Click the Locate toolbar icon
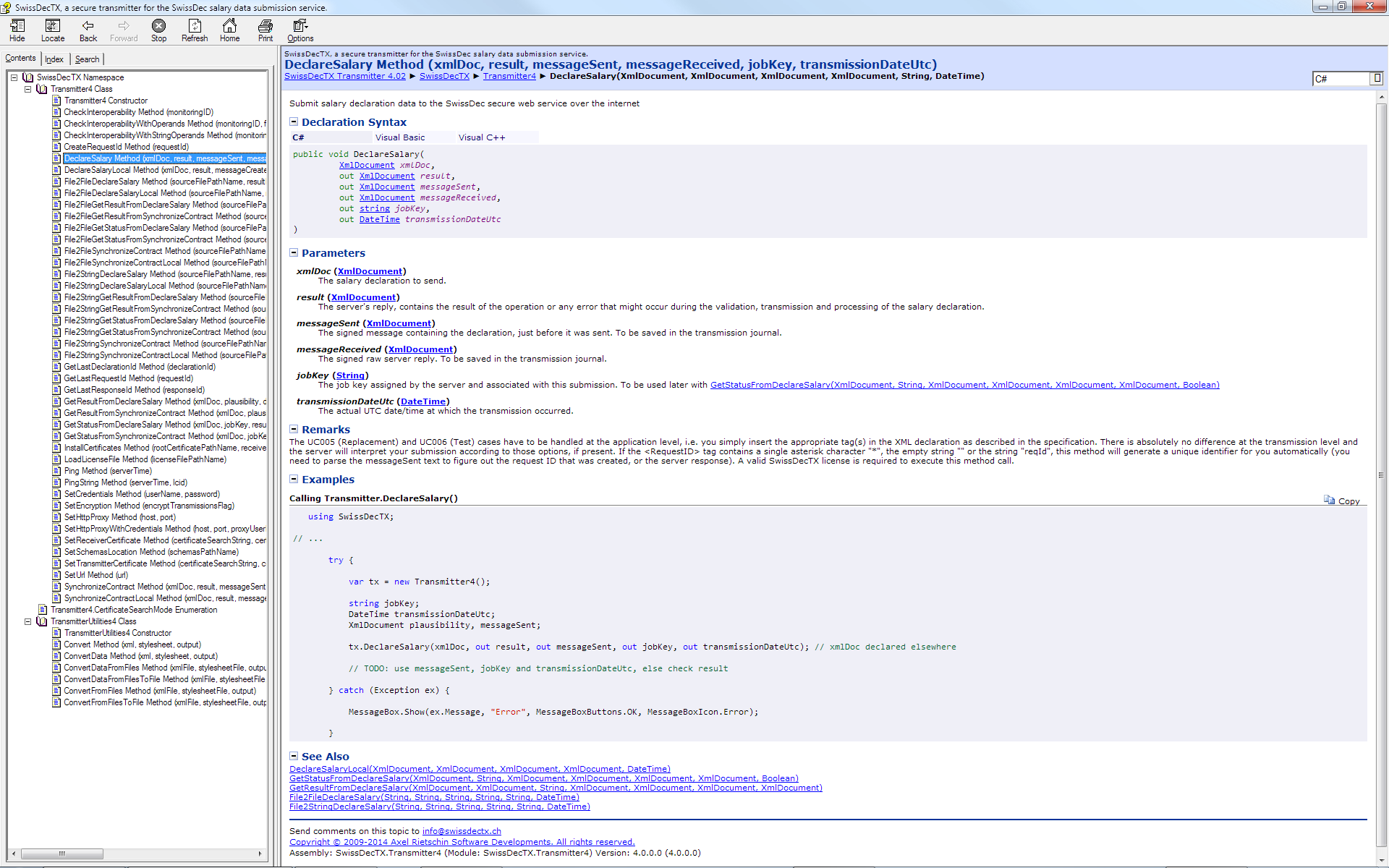Screen dimensions: 1389x868 (52, 27)
